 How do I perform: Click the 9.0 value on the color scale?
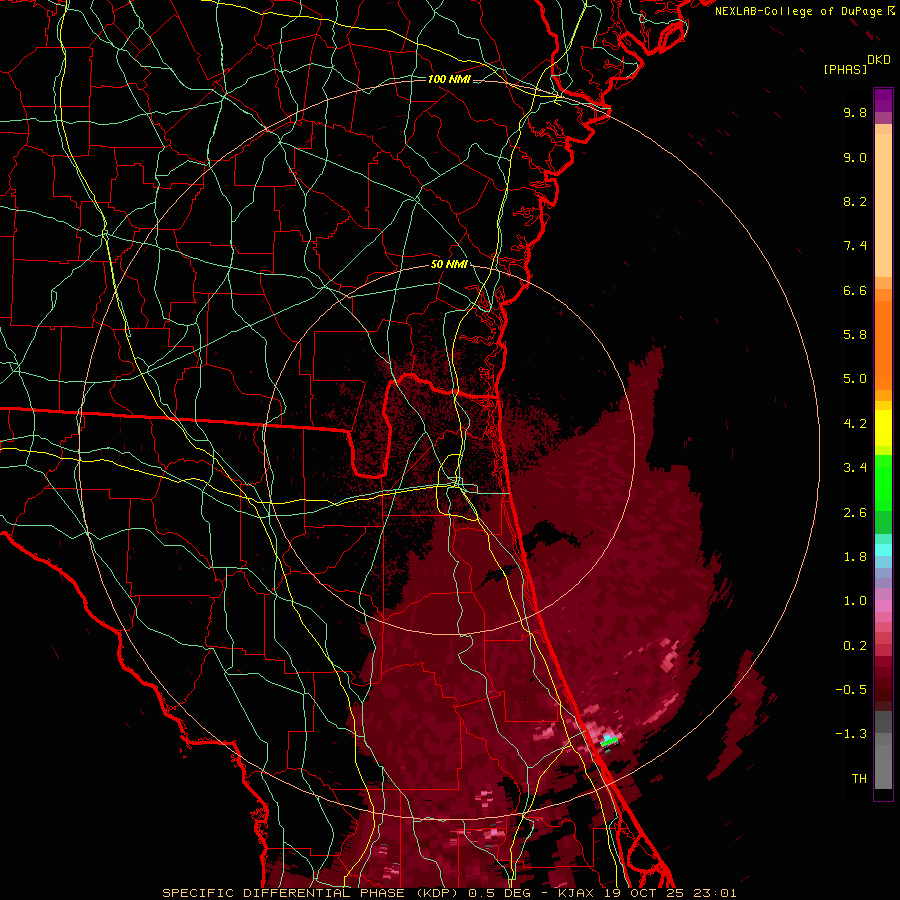855,157
